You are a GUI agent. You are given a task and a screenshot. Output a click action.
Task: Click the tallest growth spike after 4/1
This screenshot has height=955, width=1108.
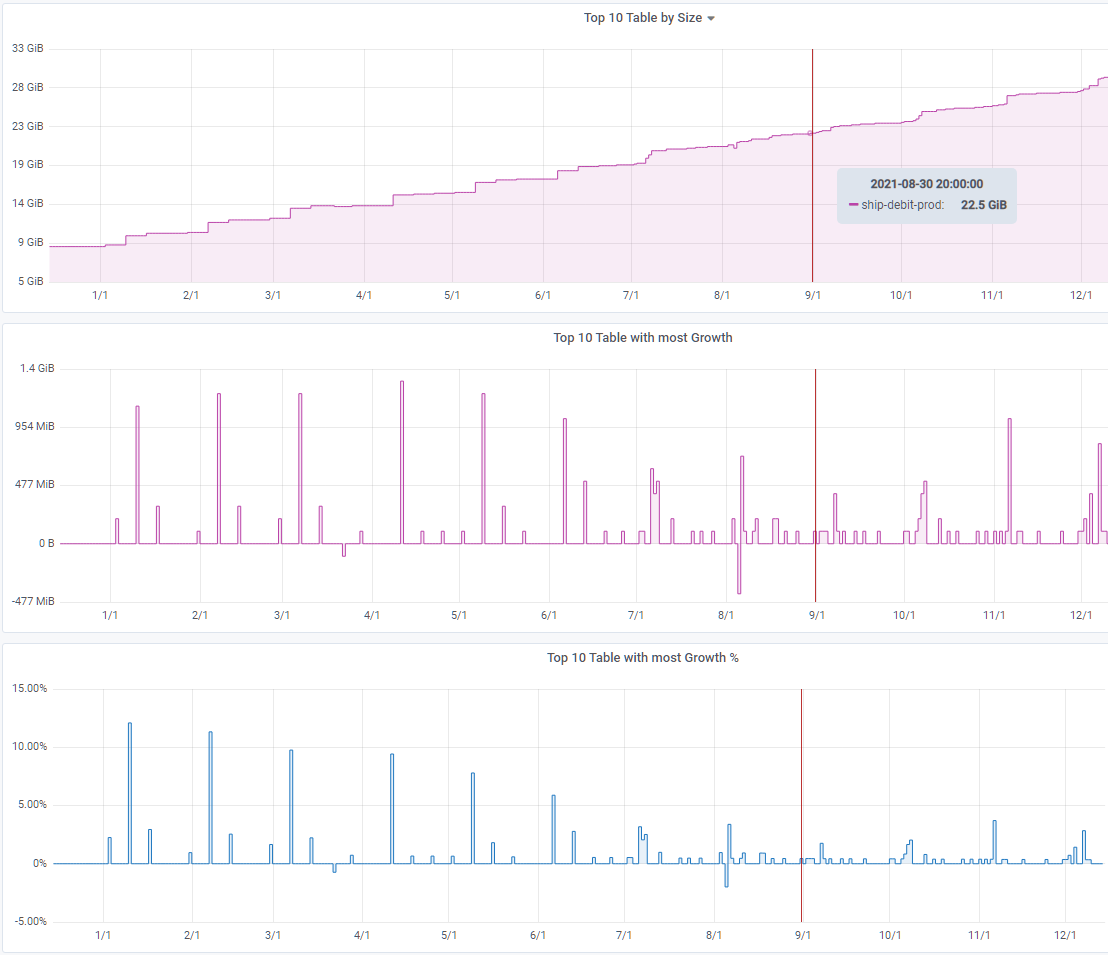tap(402, 462)
